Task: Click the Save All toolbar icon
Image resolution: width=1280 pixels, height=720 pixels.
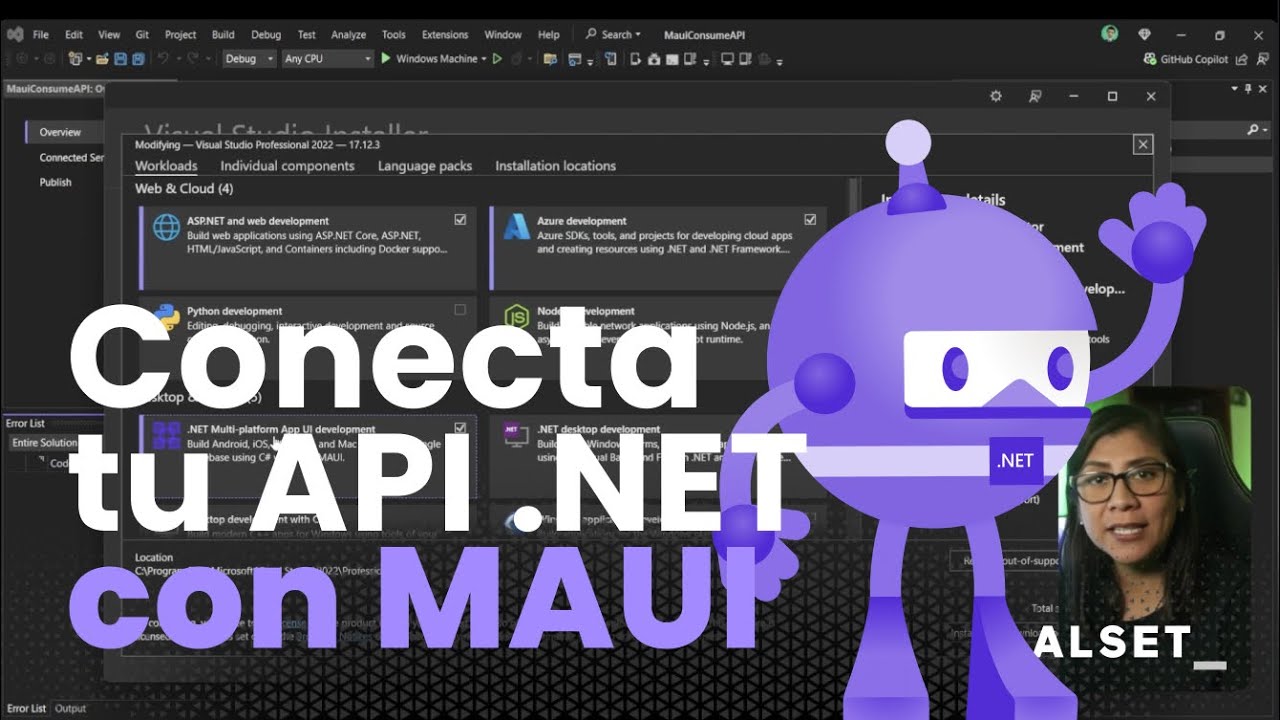Action: tap(138, 59)
